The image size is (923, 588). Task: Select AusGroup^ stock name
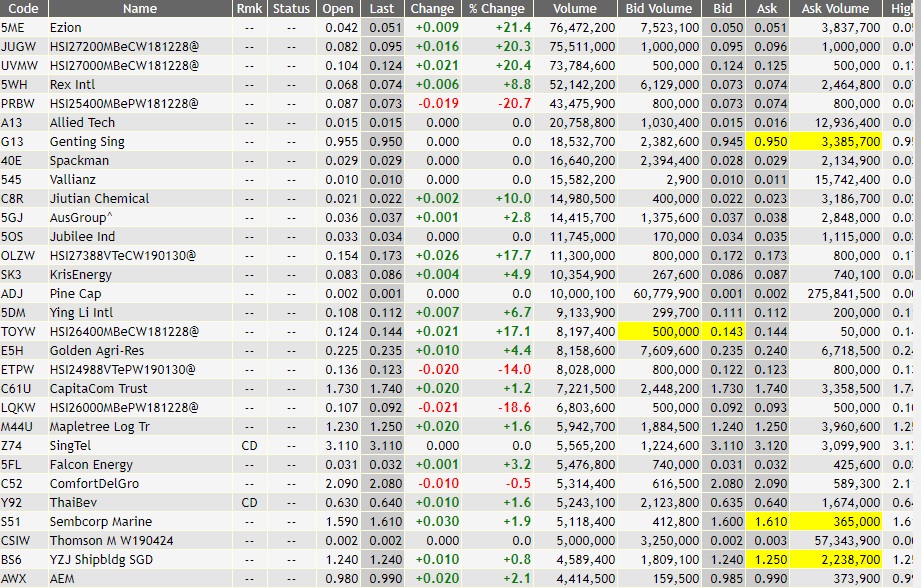(x=81, y=218)
